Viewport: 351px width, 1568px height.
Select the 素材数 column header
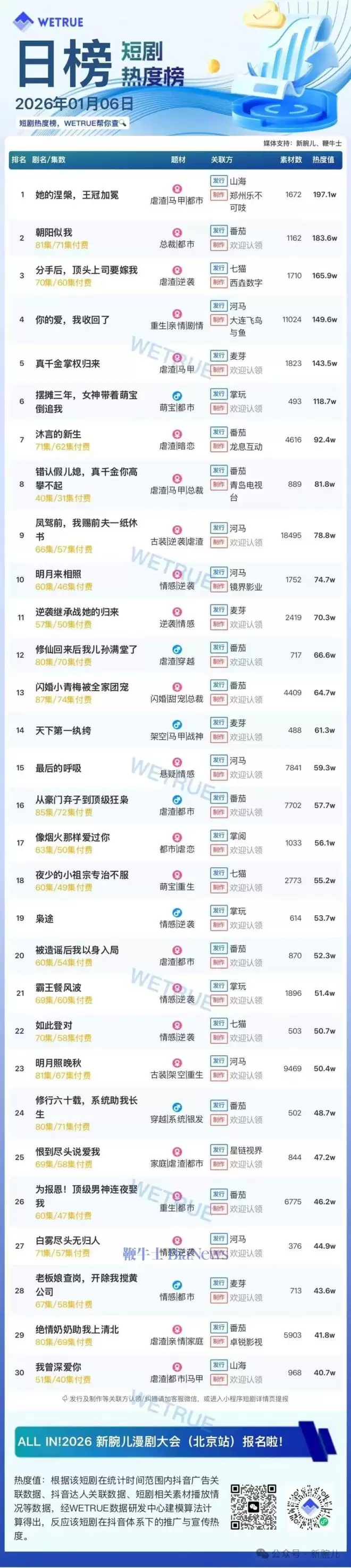[291, 160]
